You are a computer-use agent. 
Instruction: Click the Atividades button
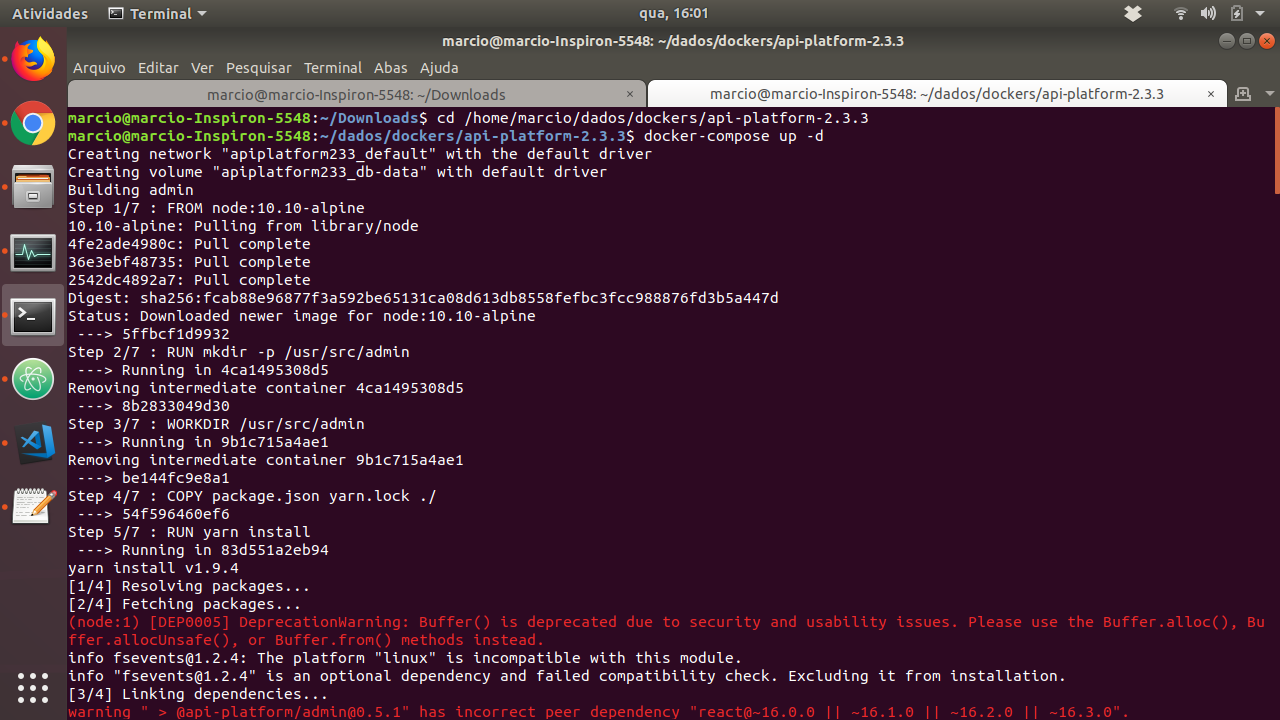(x=50, y=13)
